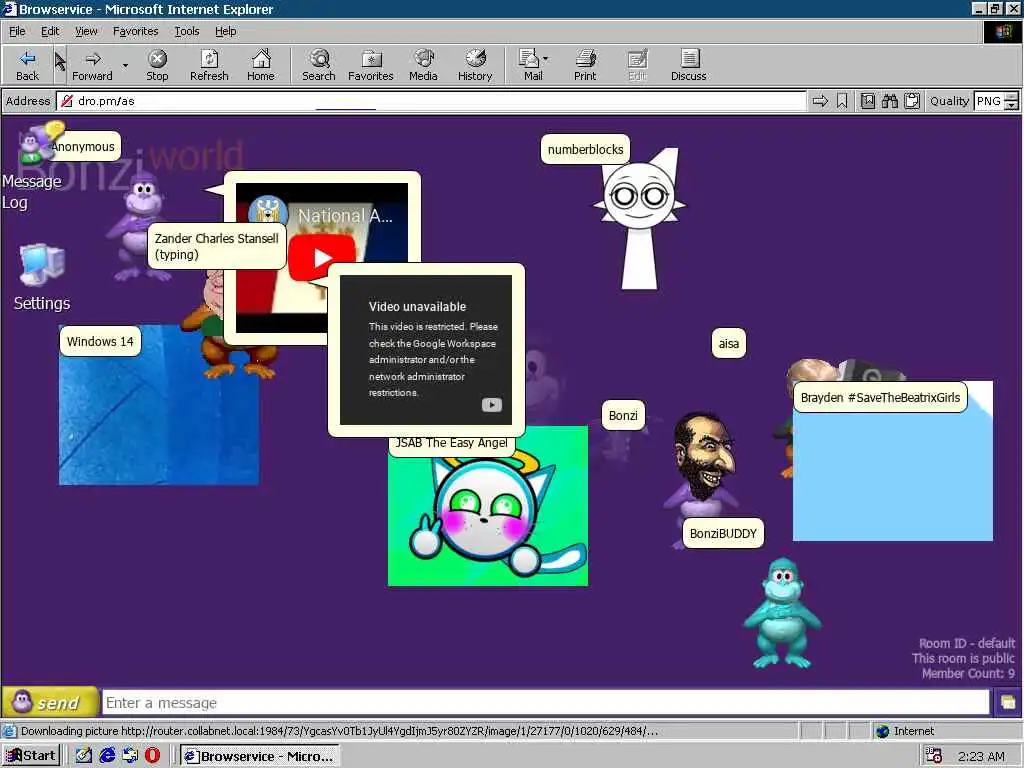
Task: Click the bookmark icon next to Go arrow
Action: tap(842, 101)
